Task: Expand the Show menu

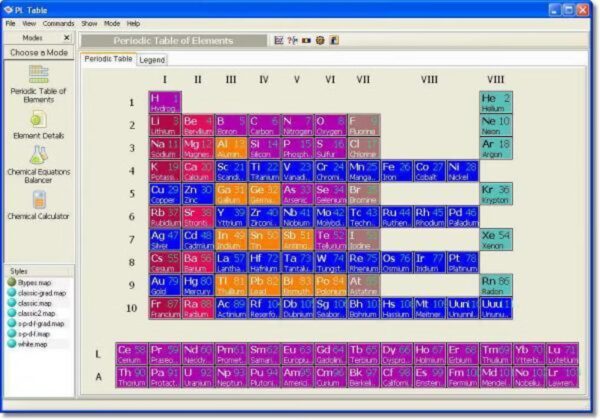Action: point(90,23)
